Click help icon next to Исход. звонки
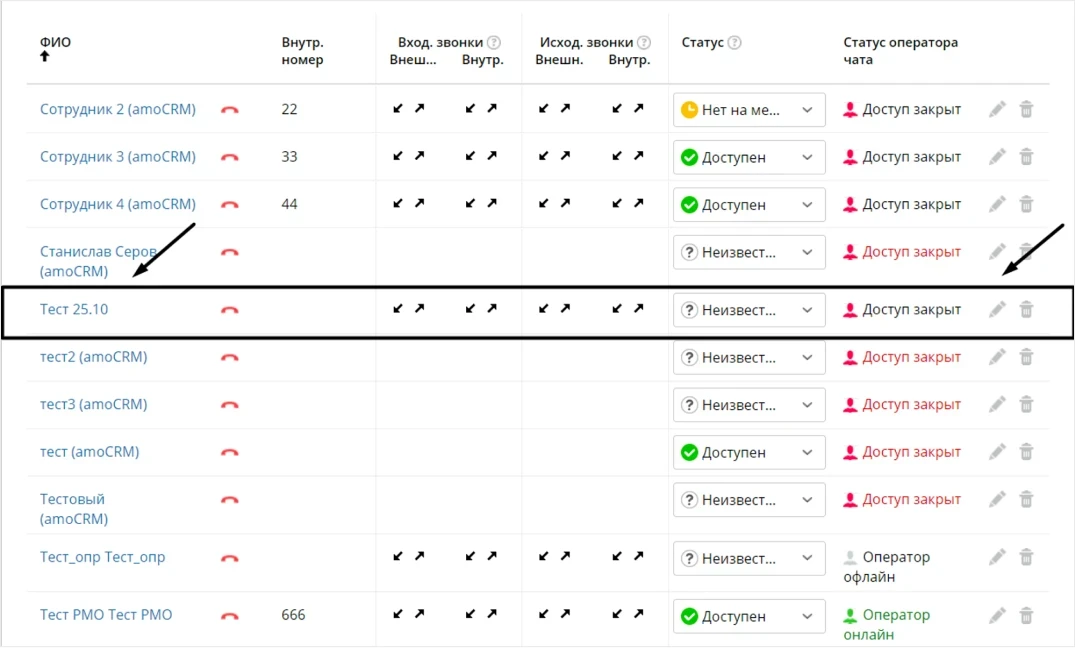1075x648 pixels. (x=644, y=43)
